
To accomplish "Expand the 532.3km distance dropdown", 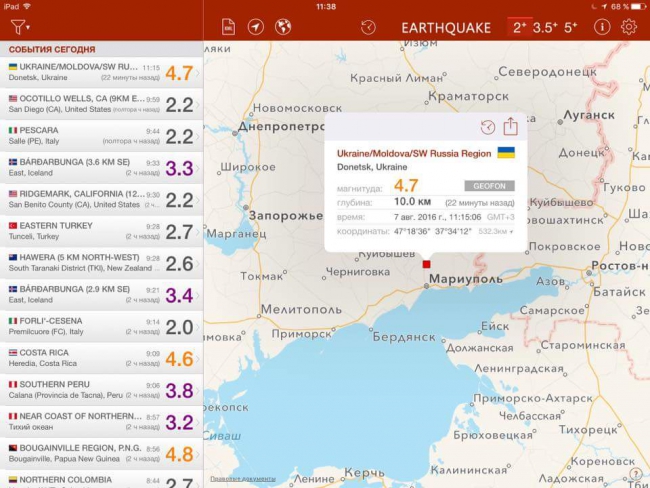I will pyautogui.click(x=496, y=231).
